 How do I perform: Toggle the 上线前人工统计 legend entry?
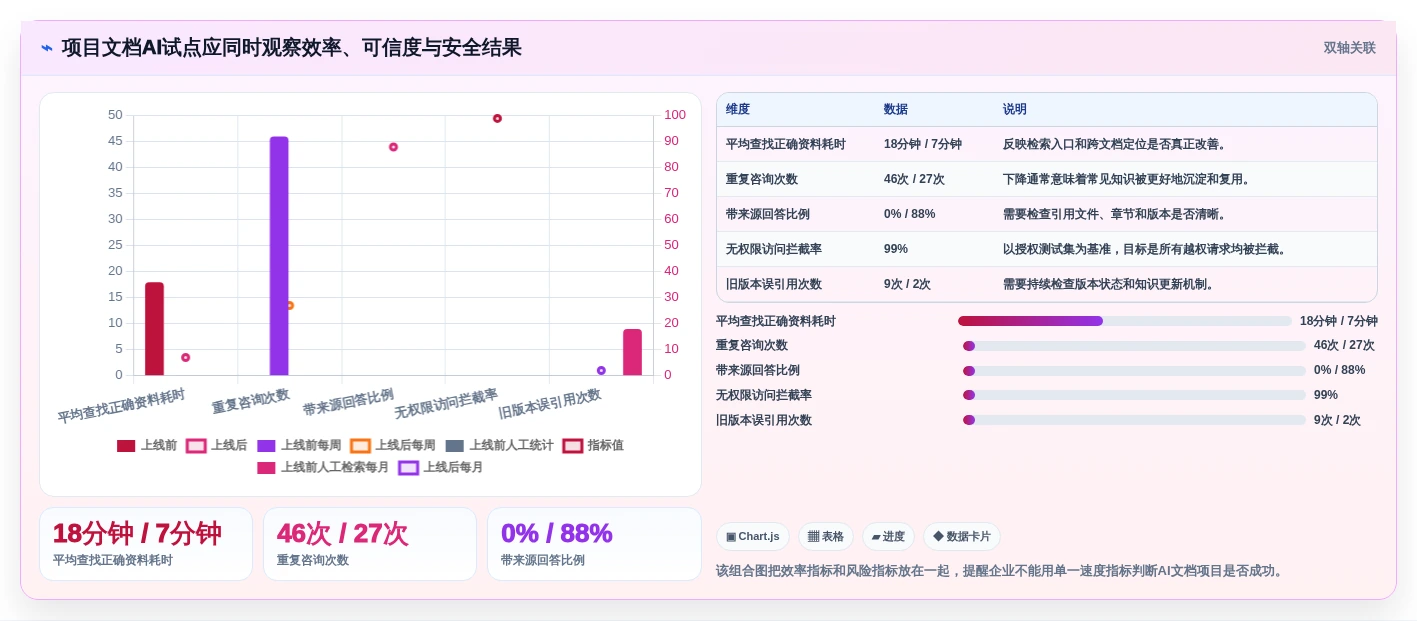click(499, 446)
